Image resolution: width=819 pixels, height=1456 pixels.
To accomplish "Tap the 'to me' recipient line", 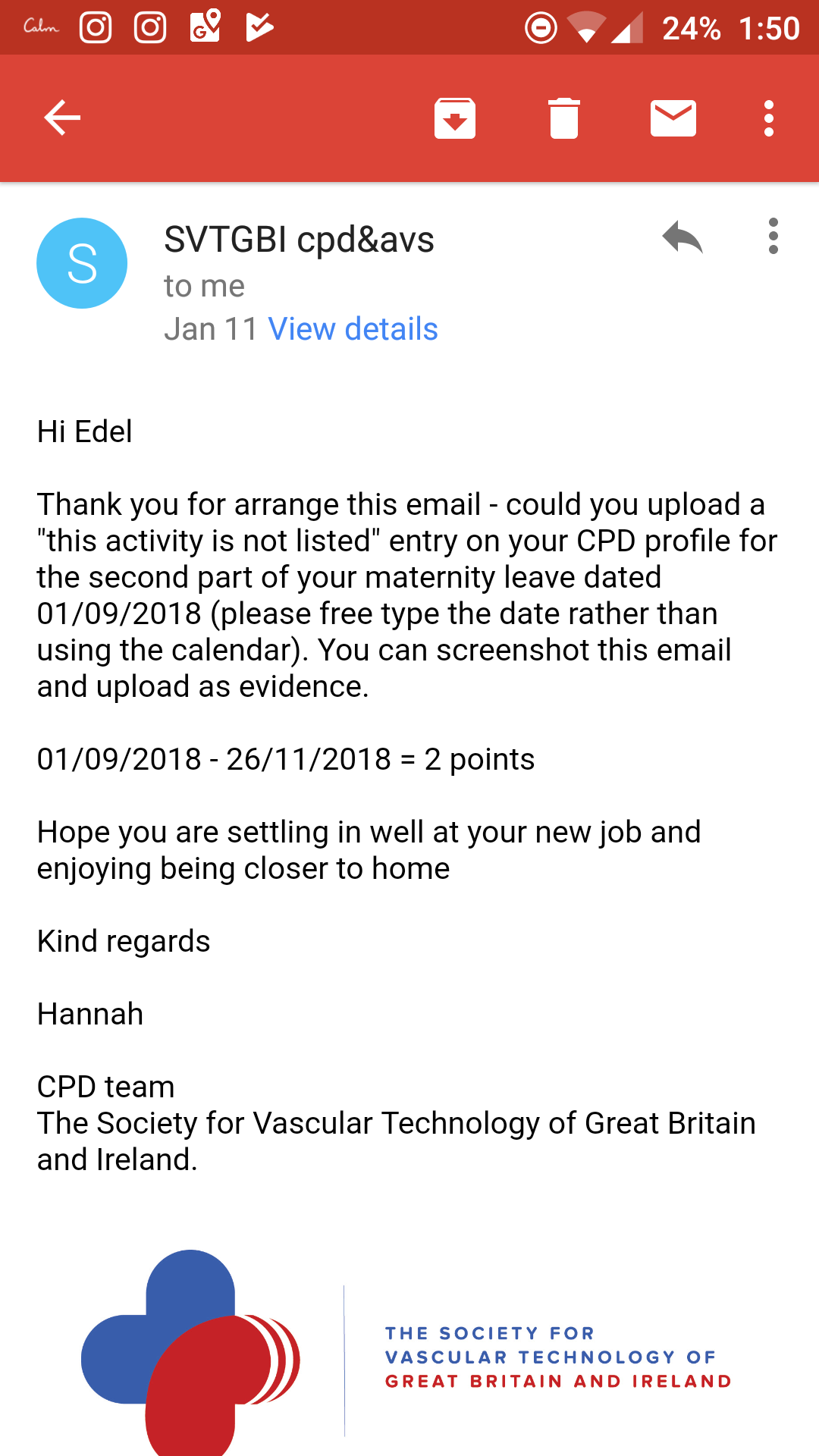I will [x=204, y=286].
